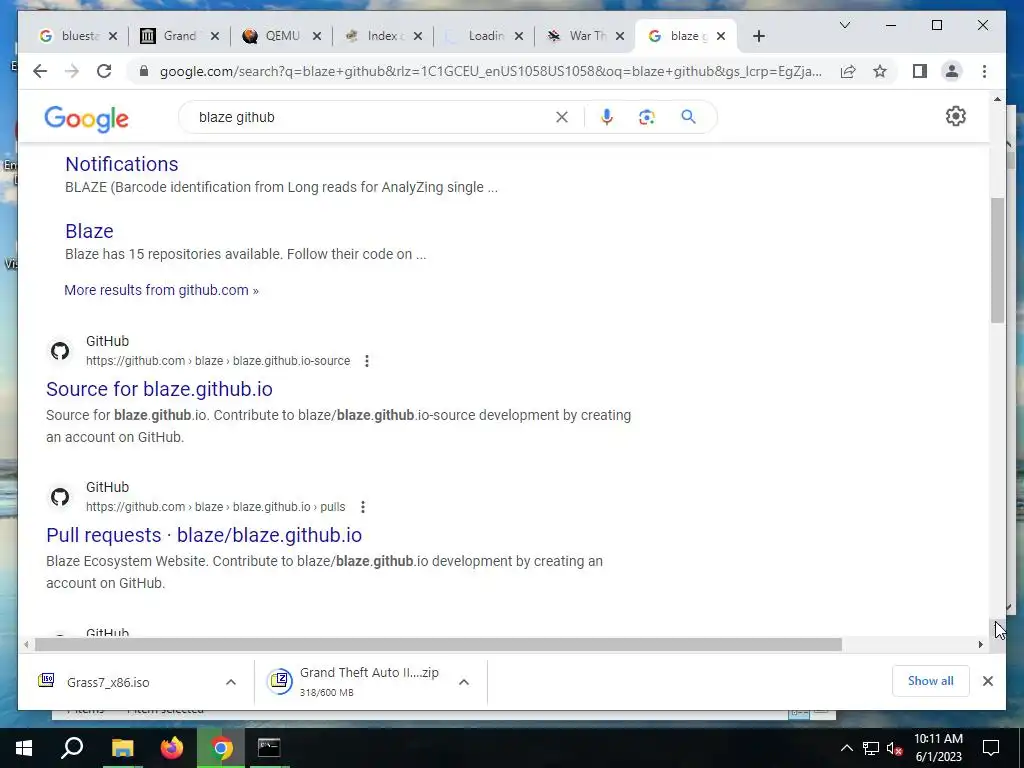Open Chrome three-dot menu
This screenshot has height=768, width=1024.
pyautogui.click(x=984, y=71)
